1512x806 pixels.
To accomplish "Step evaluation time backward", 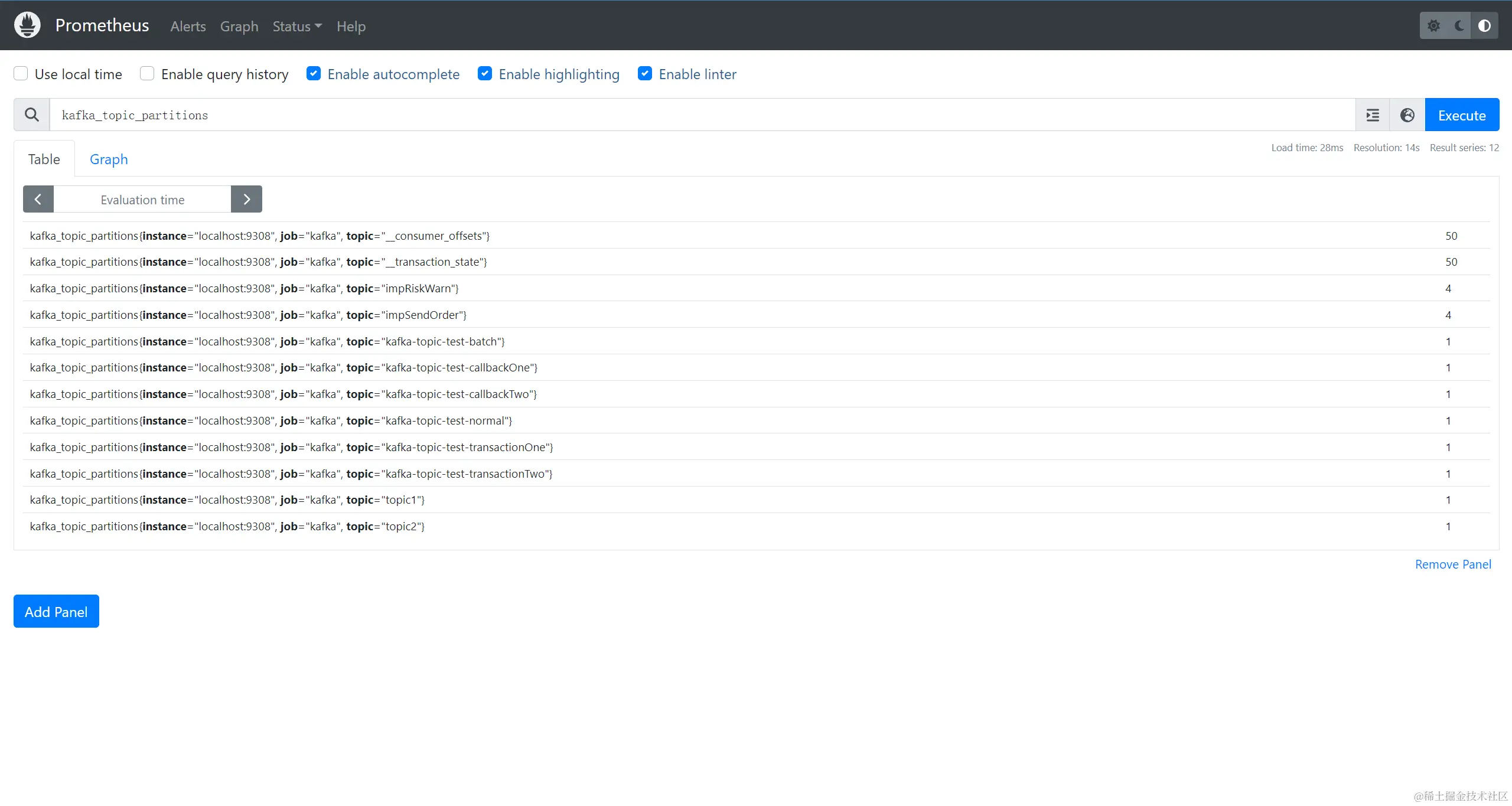I will (38, 200).
